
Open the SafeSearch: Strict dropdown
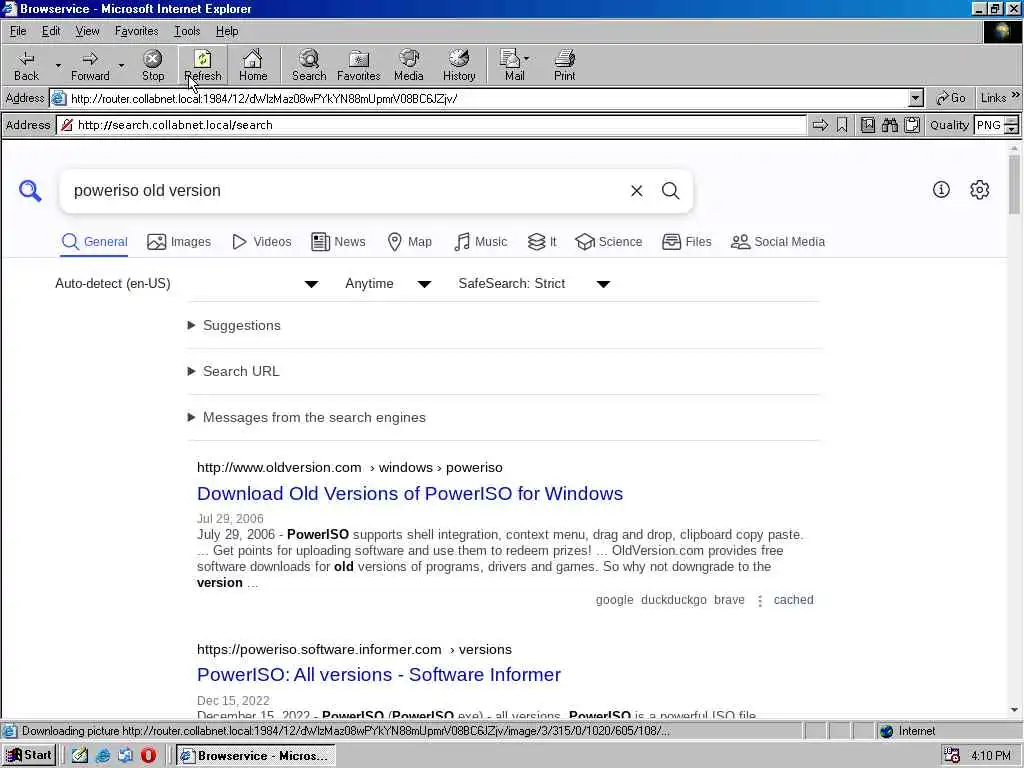click(534, 283)
